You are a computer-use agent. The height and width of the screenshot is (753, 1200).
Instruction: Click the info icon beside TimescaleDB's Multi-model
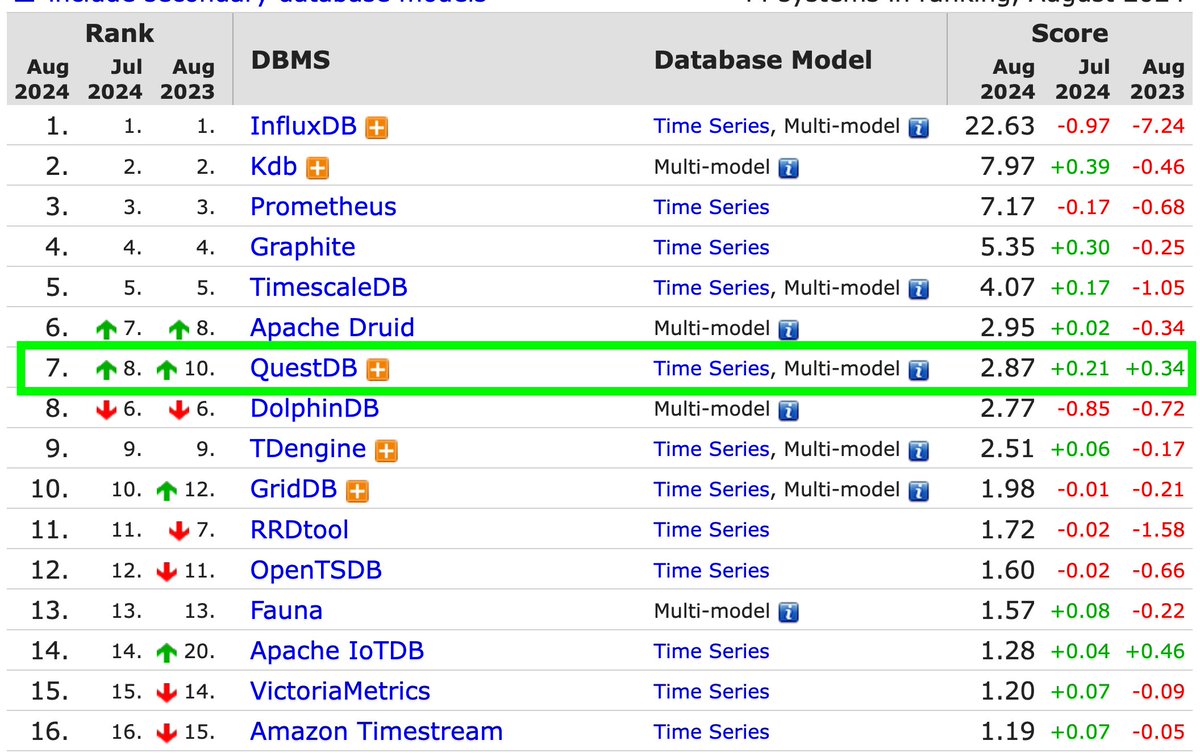pyautogui.click(x=917, y=287)
